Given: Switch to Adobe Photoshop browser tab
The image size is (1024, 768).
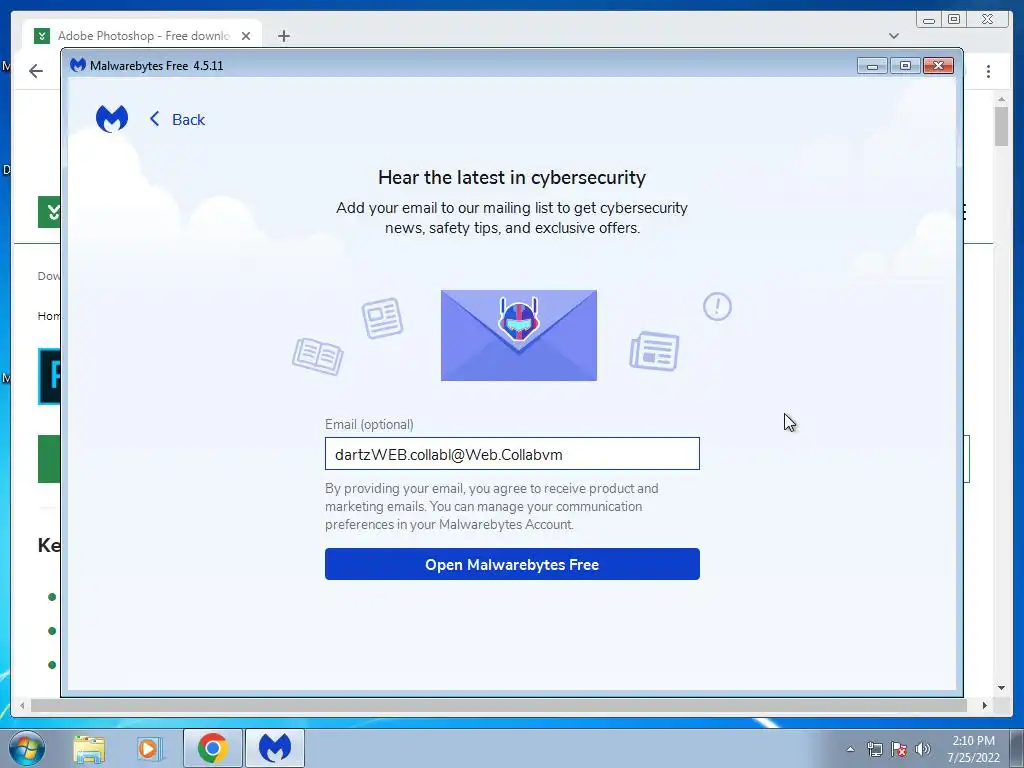Looking at the screenshot, I should pyautogui.click(x=143, y=36).
